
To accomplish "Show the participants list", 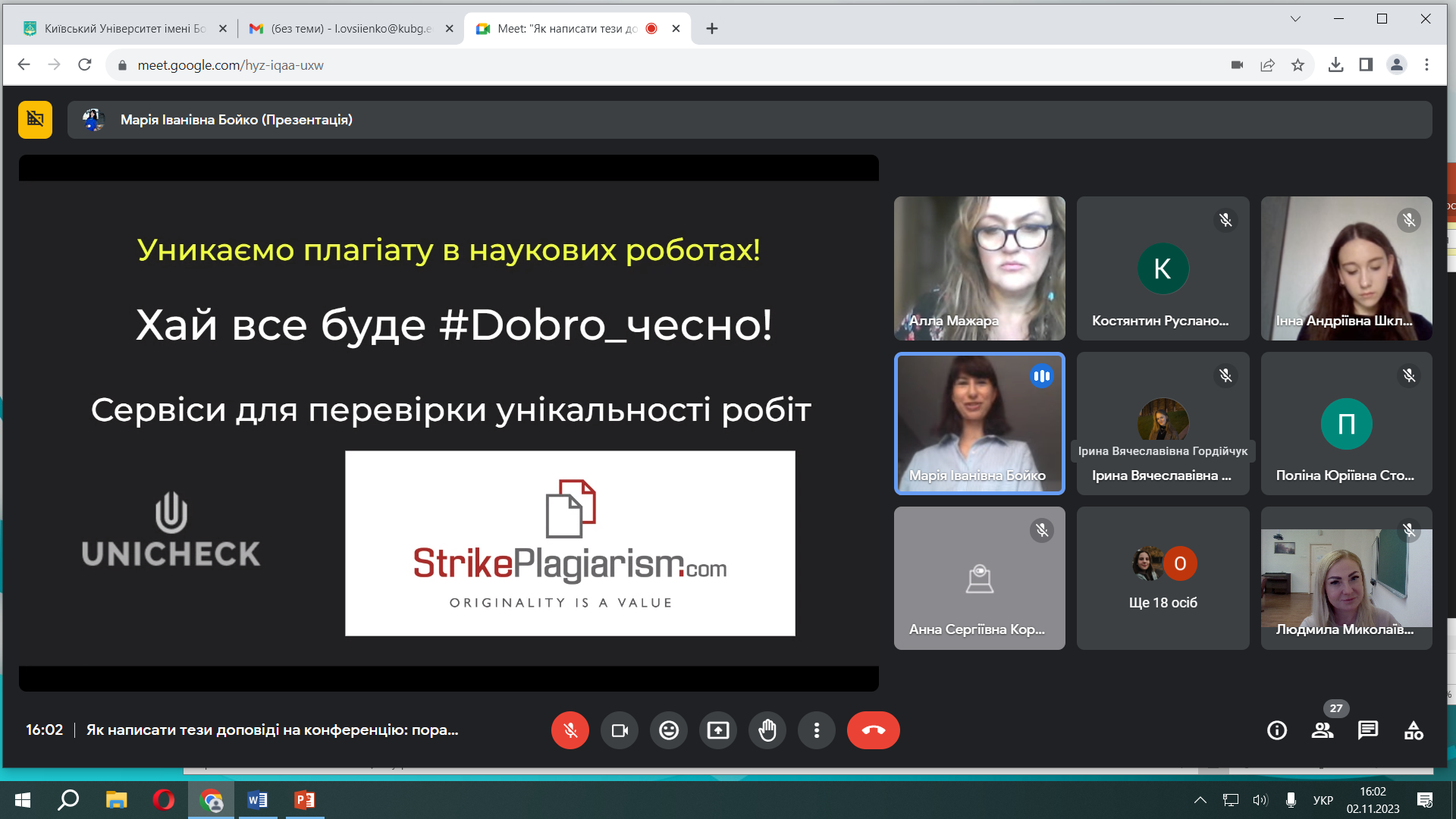I will tap(1323, 730).
